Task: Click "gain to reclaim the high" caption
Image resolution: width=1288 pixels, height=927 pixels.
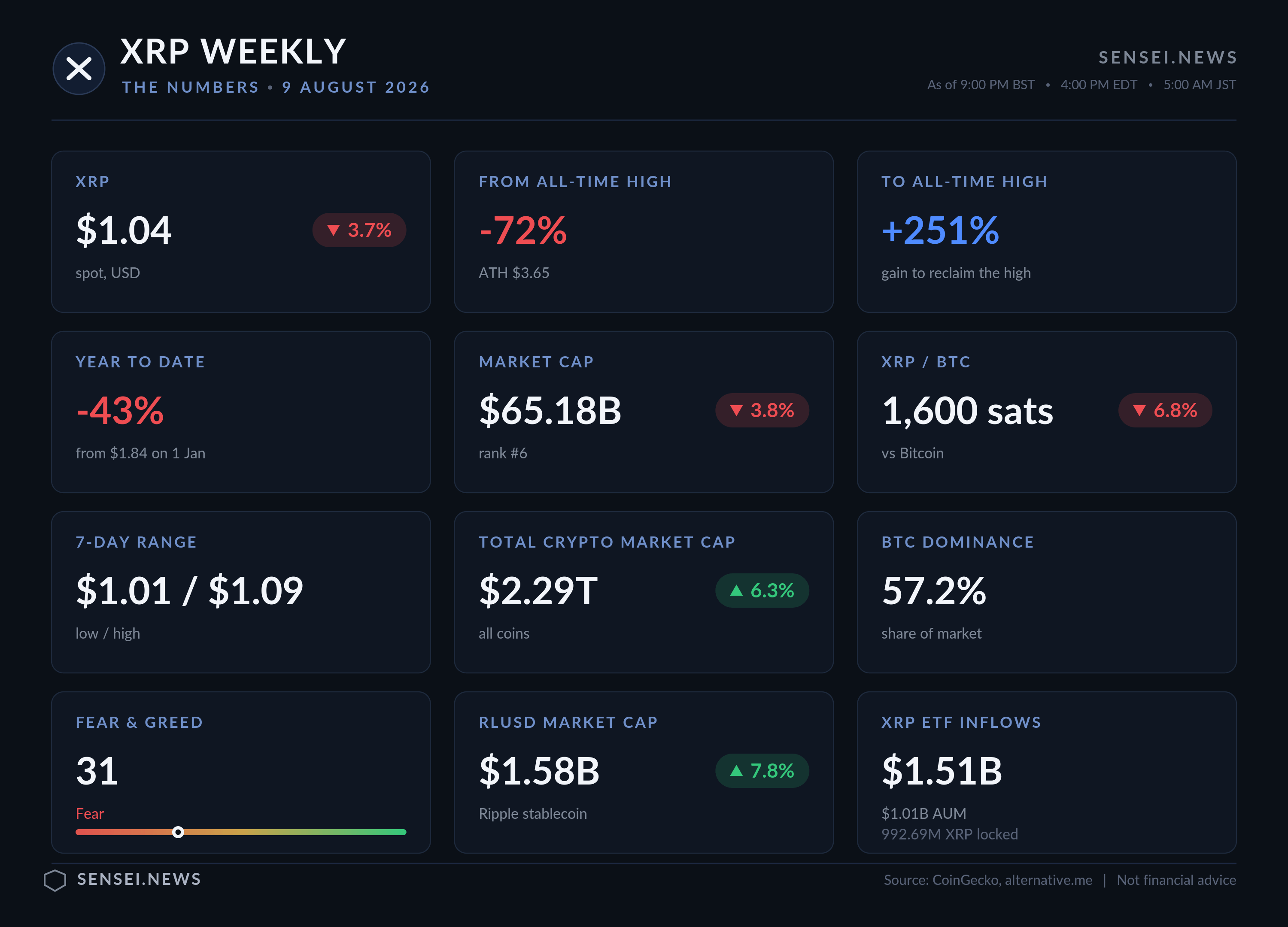Action: point(956,273)
